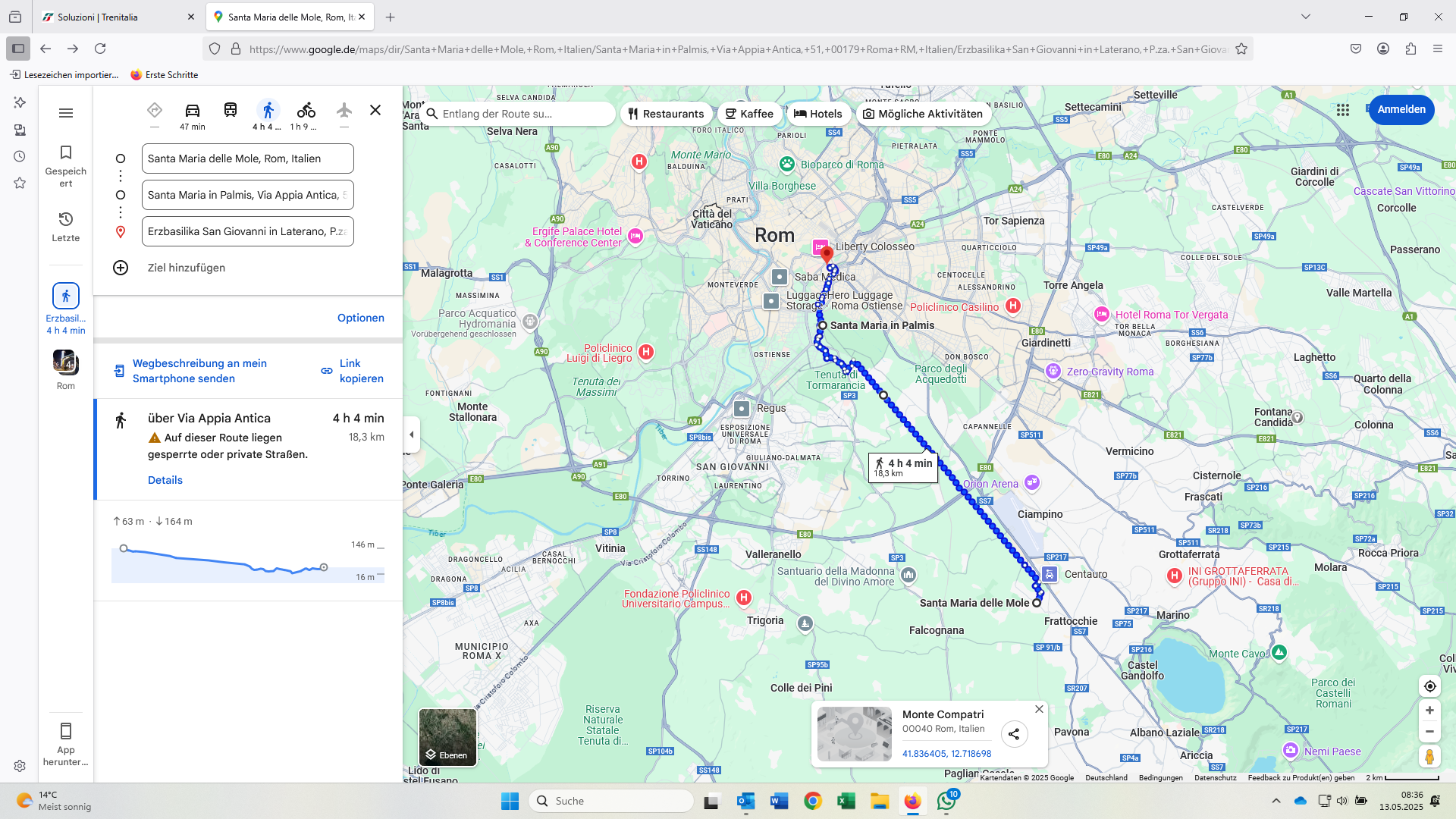Select best travel mode icon

coord(155,111)
